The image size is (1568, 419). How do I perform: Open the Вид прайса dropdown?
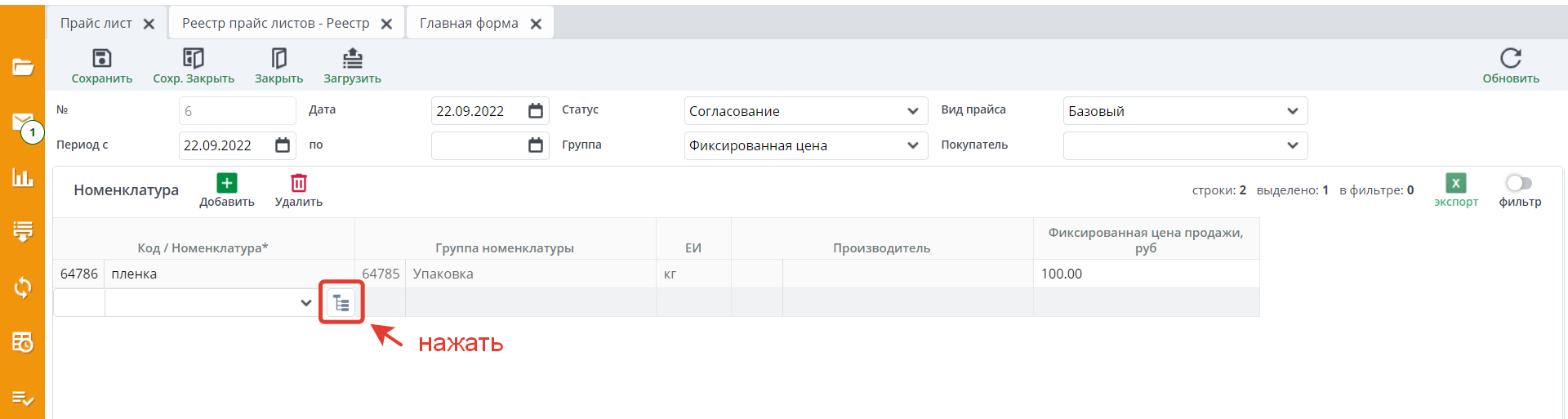[1292, 111]
